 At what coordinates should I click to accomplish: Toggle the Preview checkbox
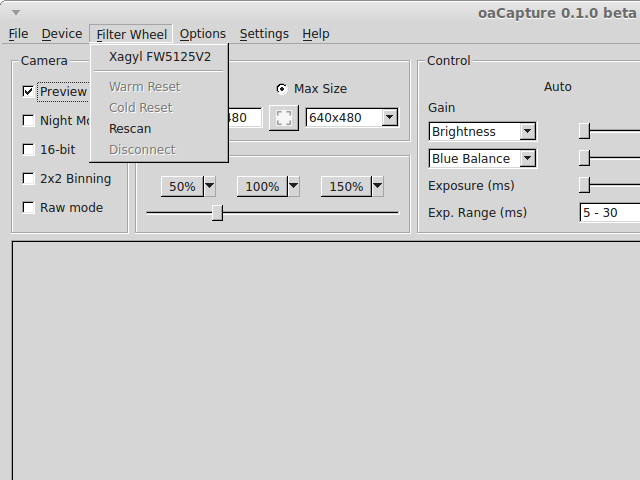[28, 91]
